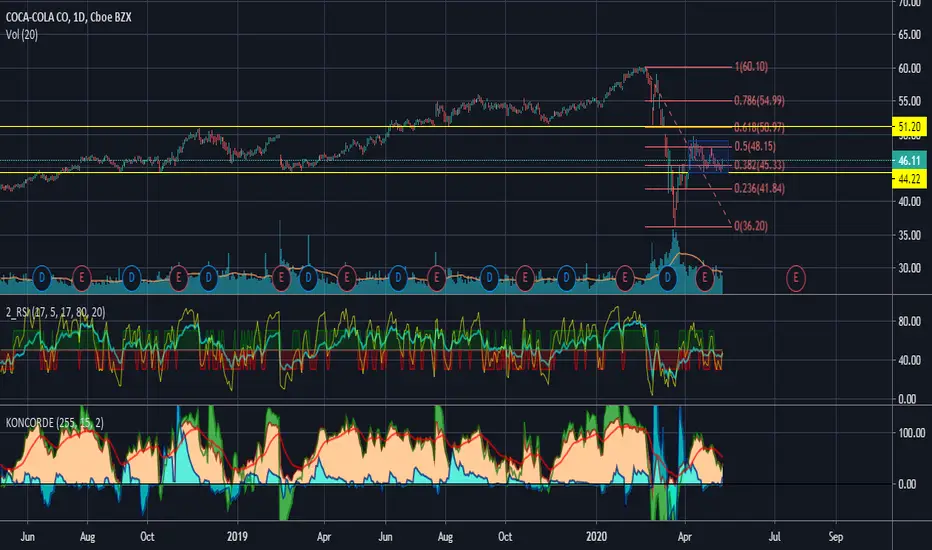Click the dividend D marker under the March 2020 volume spike
Viewport: 932px width, 550px height.
pos(667,277)
